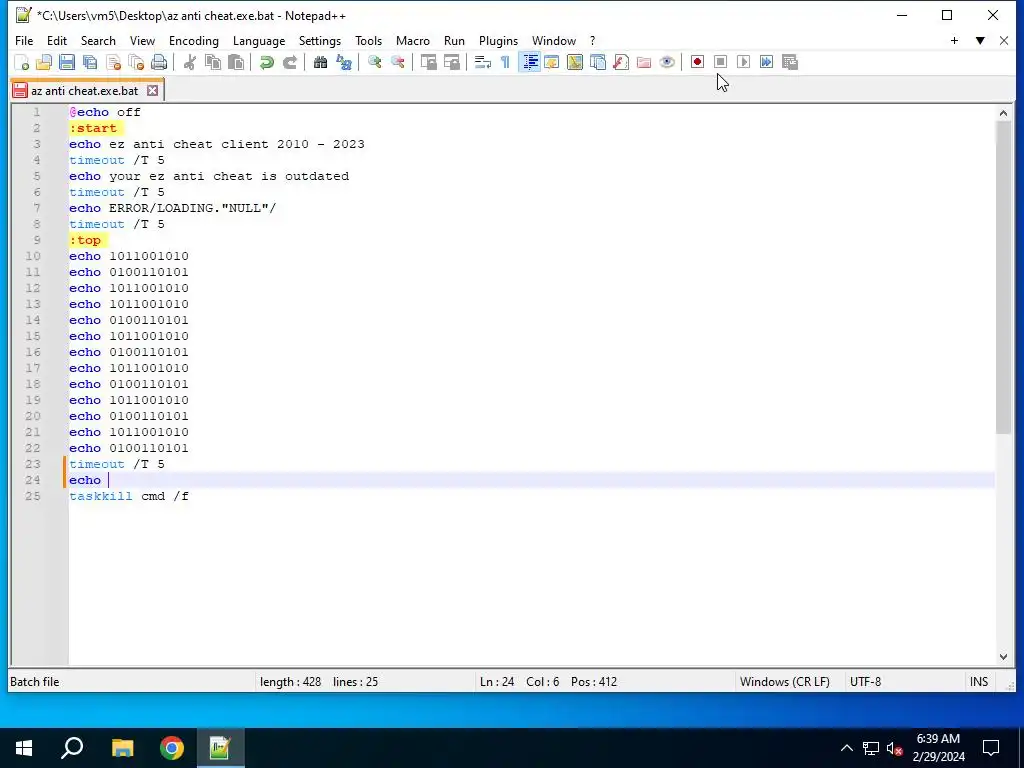
Task: Open the ? help menu
Action: point(592,40)
